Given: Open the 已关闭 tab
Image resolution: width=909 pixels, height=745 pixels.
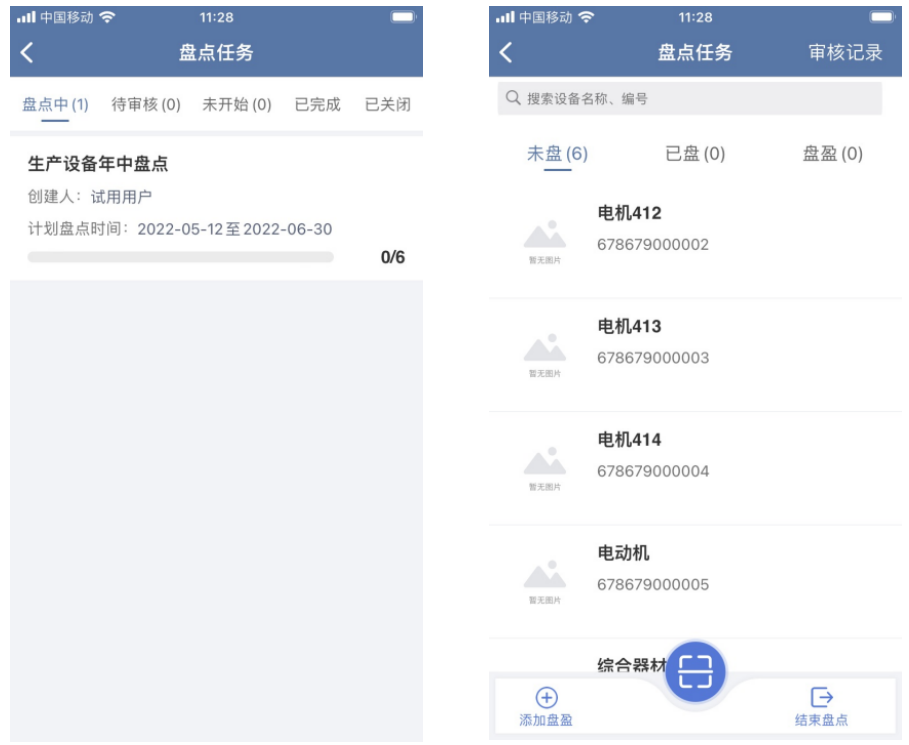Looking at the screenshot, I should click(387, 104).
